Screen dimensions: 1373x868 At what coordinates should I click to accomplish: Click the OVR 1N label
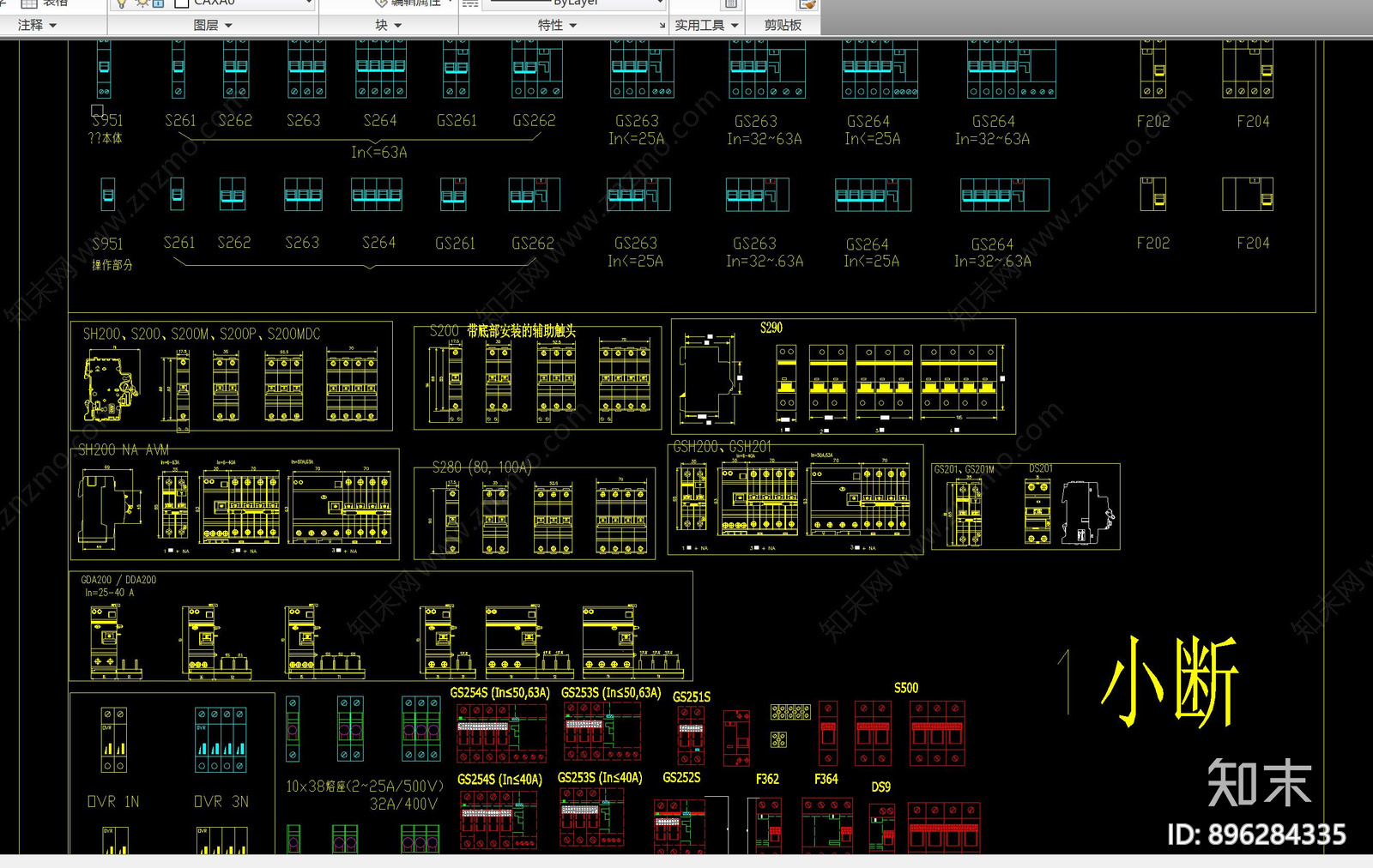click(x=113, y=801)
